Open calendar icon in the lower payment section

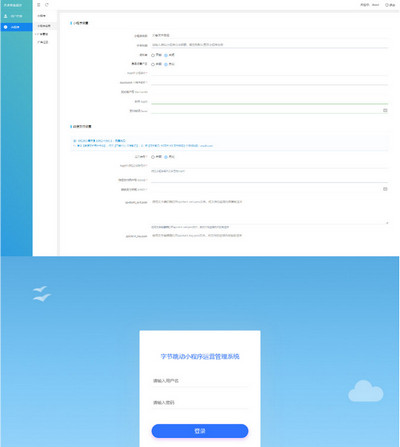coord(385,189)
